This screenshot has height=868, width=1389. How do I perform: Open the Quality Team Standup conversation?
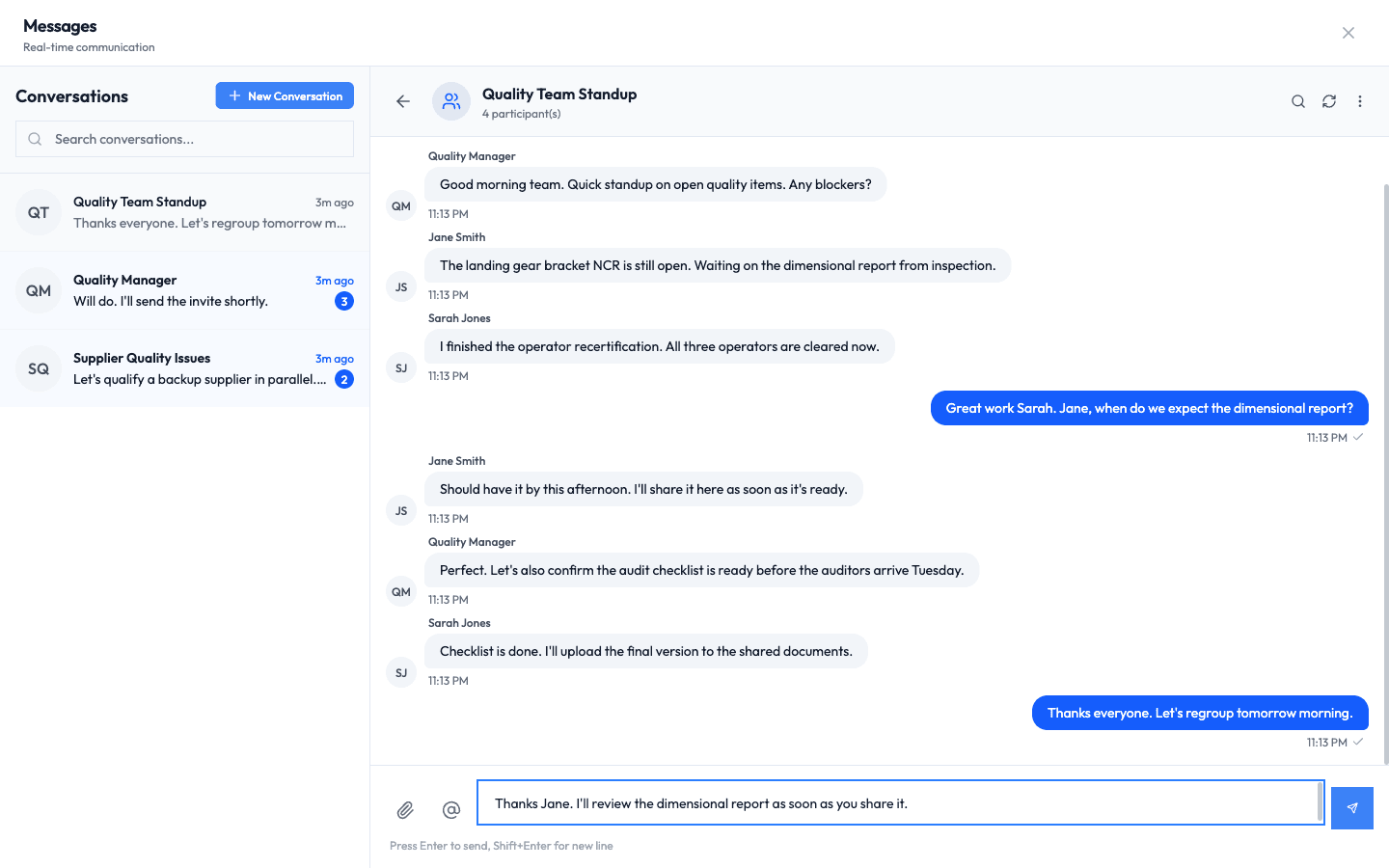[x=184, y=213]
